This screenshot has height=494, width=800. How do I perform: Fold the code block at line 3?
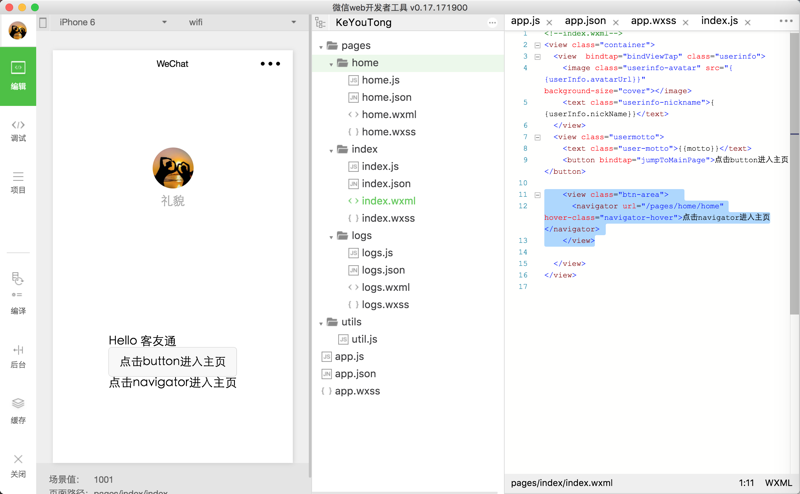click(537, 57)
